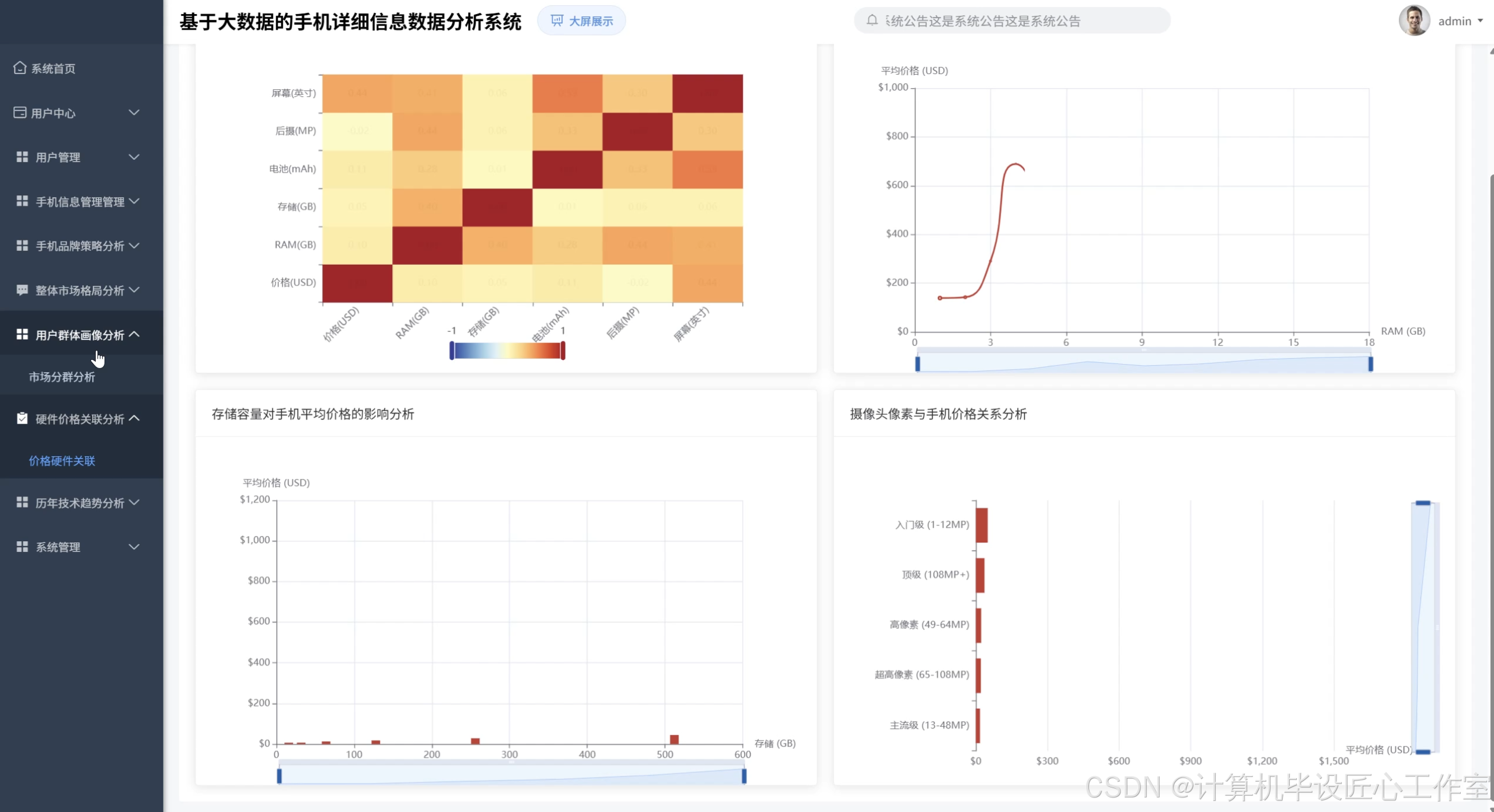Image resolution: width=1494 pixels, height=812 pixels.
Task: Collapse the 用户群体画像分析 chevron
Action: [134, 334]
